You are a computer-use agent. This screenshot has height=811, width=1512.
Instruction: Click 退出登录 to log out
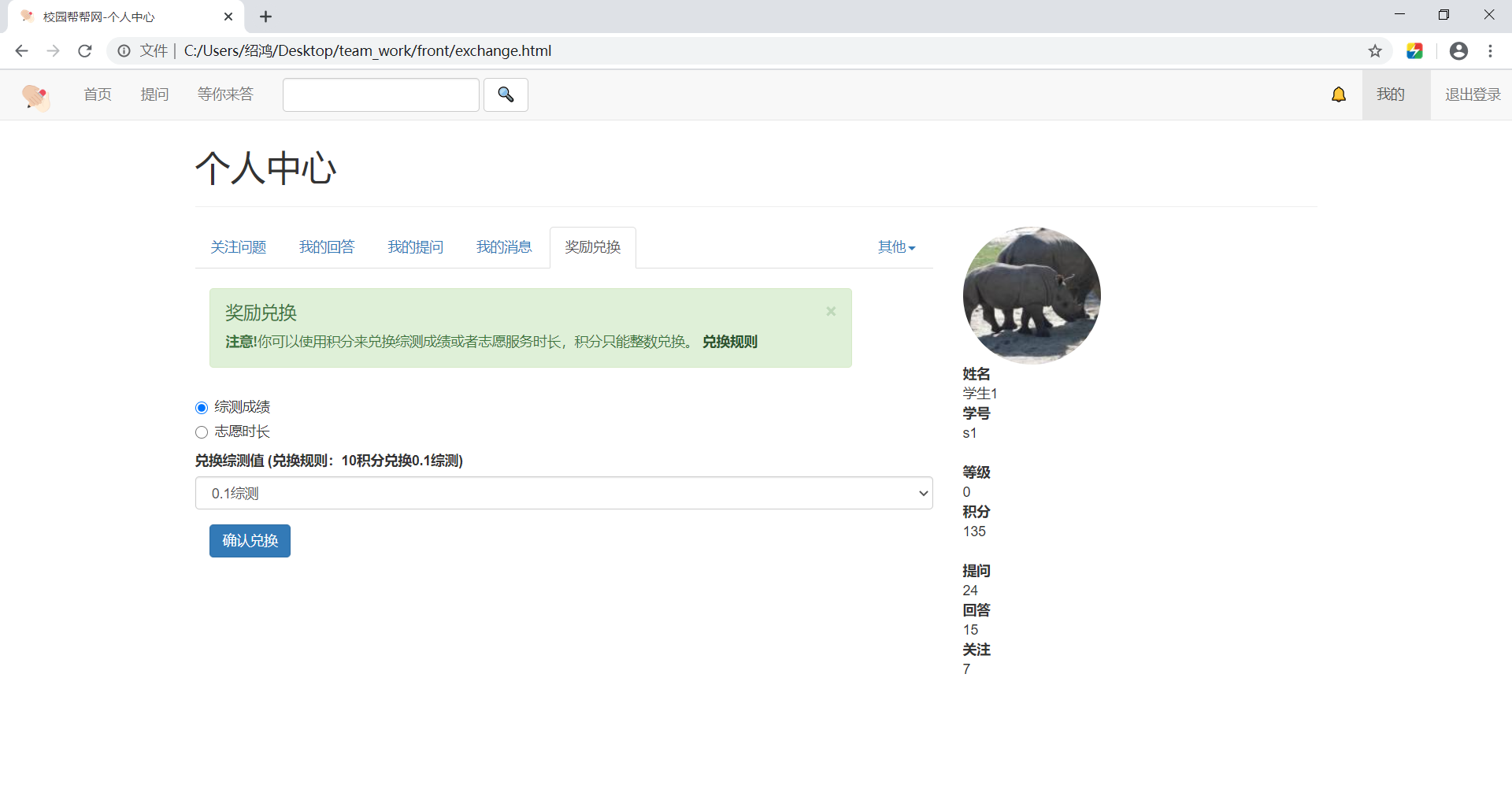[1473, 94]
